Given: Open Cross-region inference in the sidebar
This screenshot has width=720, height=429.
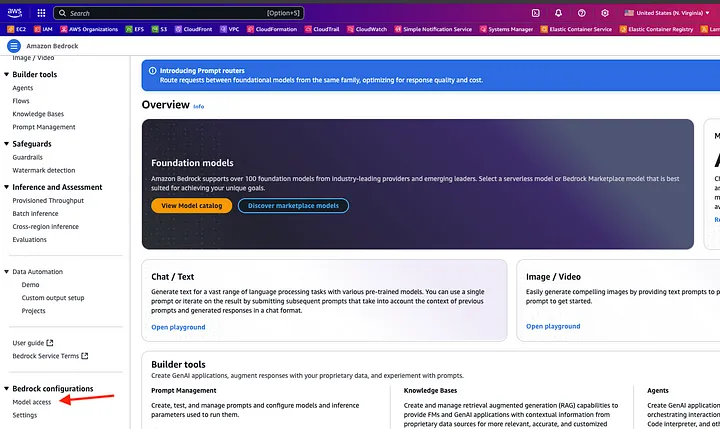Looking at the screenshot, I should tap(45, 226).
